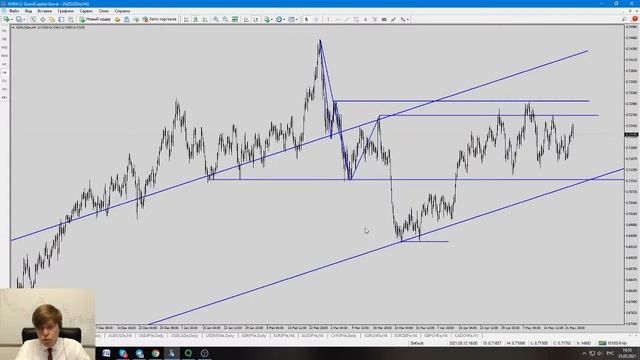Viewport: 640px width, 360px height.
Task: Switch to the CADCHFe,H1 chart tab
Action: pos(466,336)
